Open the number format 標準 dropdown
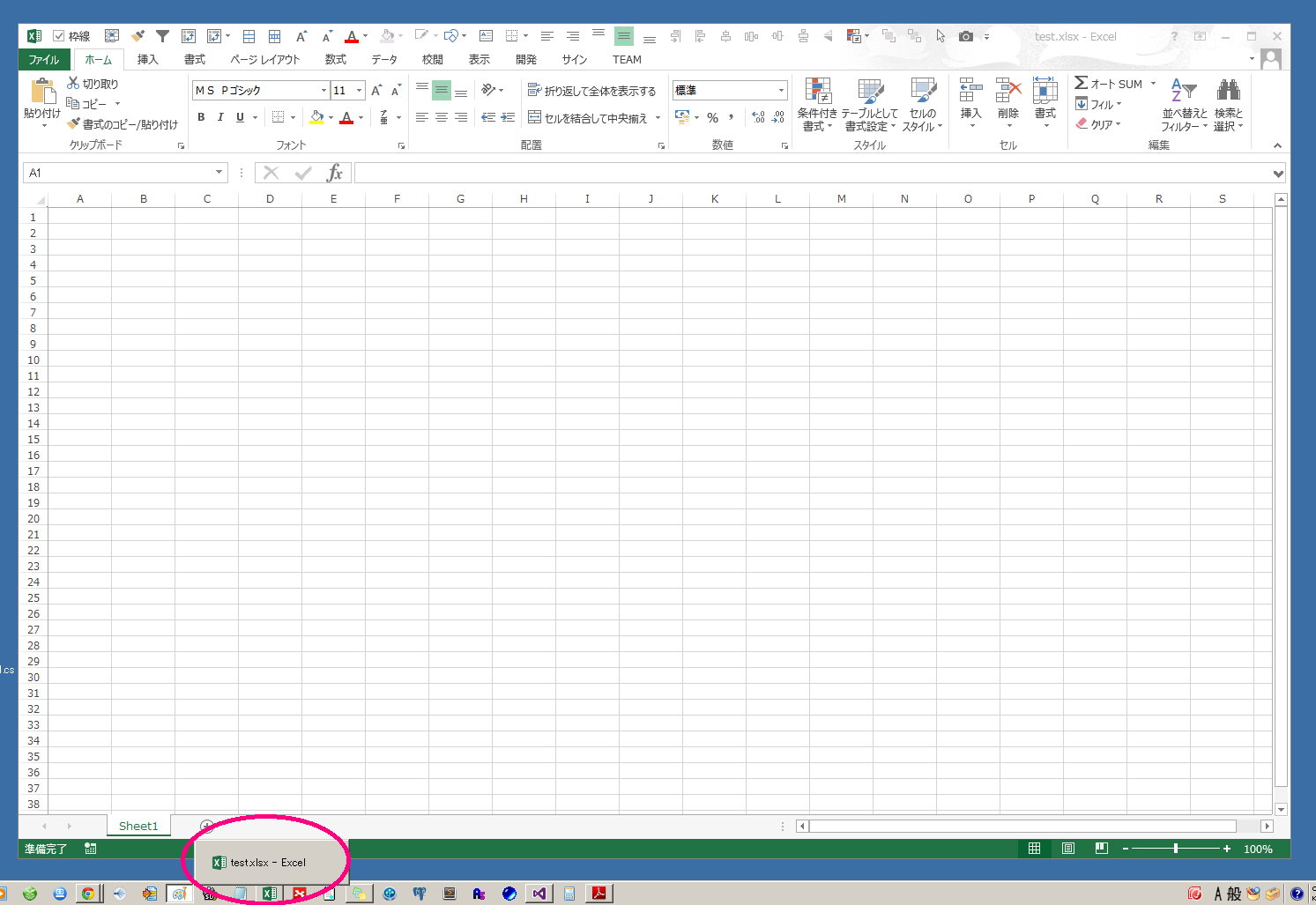 (781, 90)
